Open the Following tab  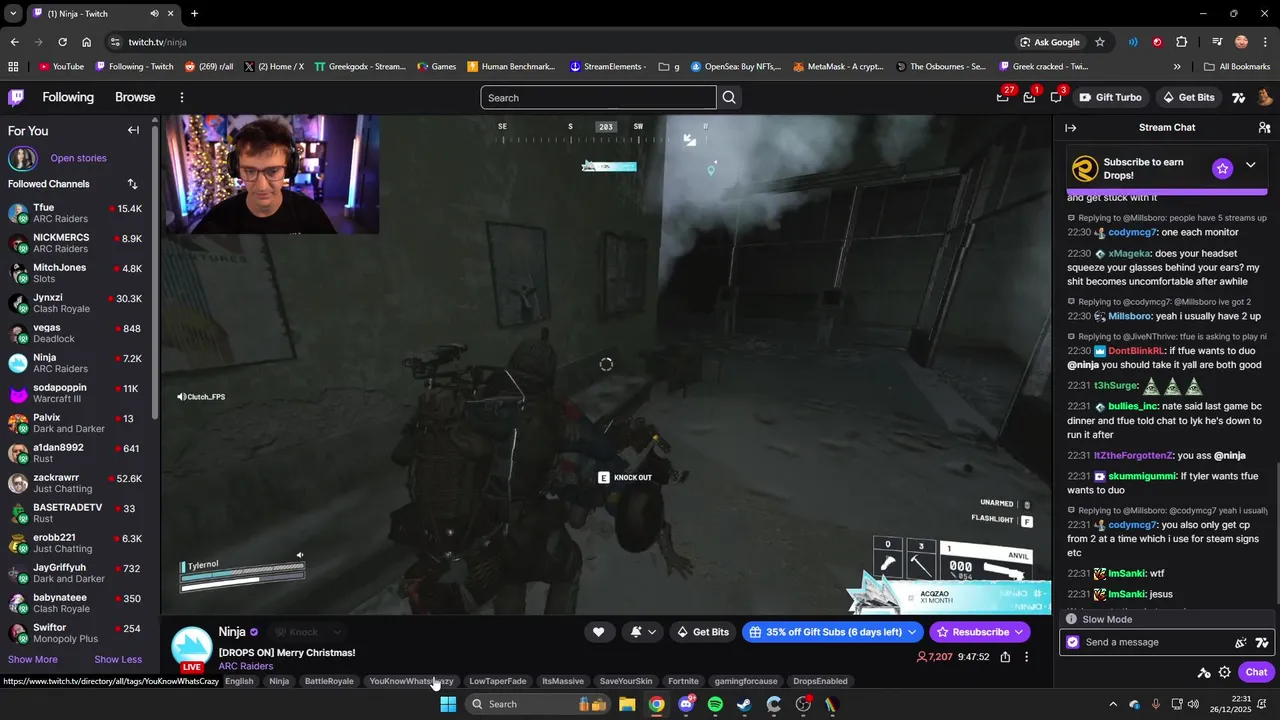[68, 97]
